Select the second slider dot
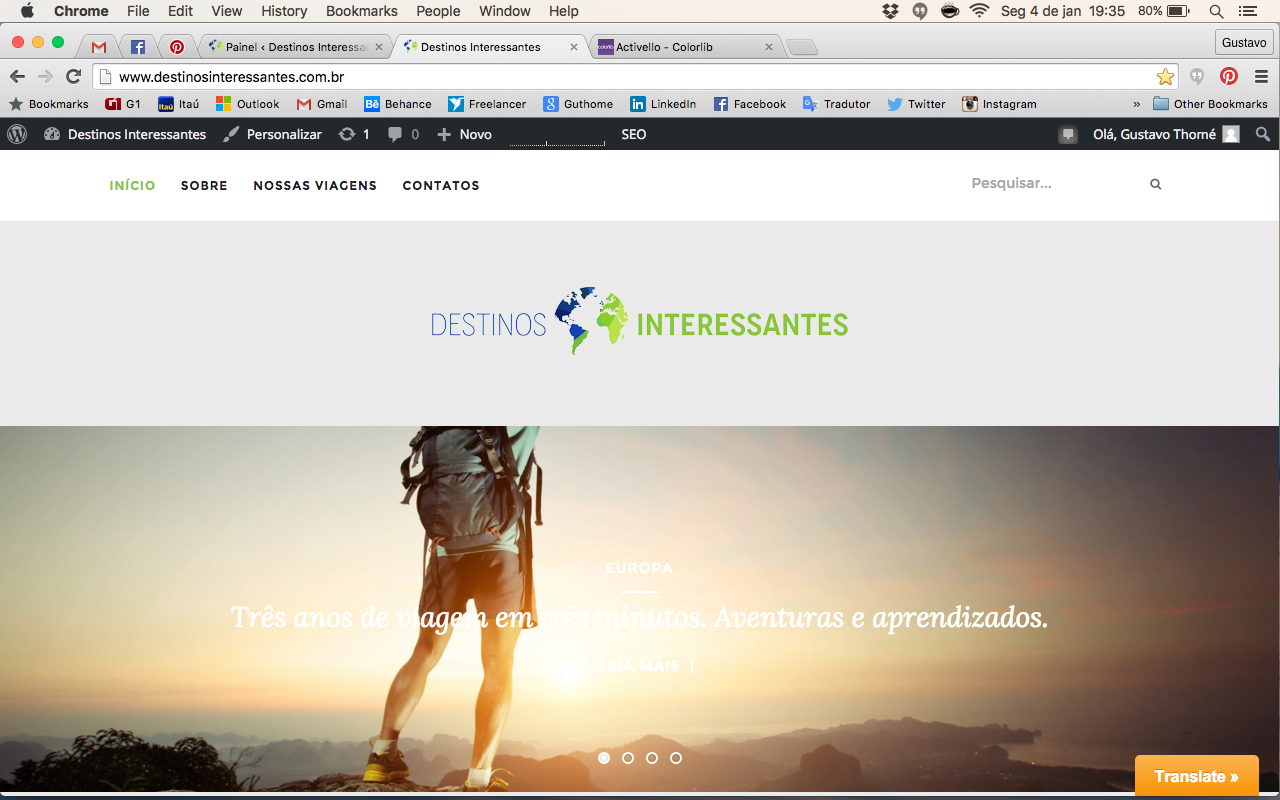 [628, 758]
